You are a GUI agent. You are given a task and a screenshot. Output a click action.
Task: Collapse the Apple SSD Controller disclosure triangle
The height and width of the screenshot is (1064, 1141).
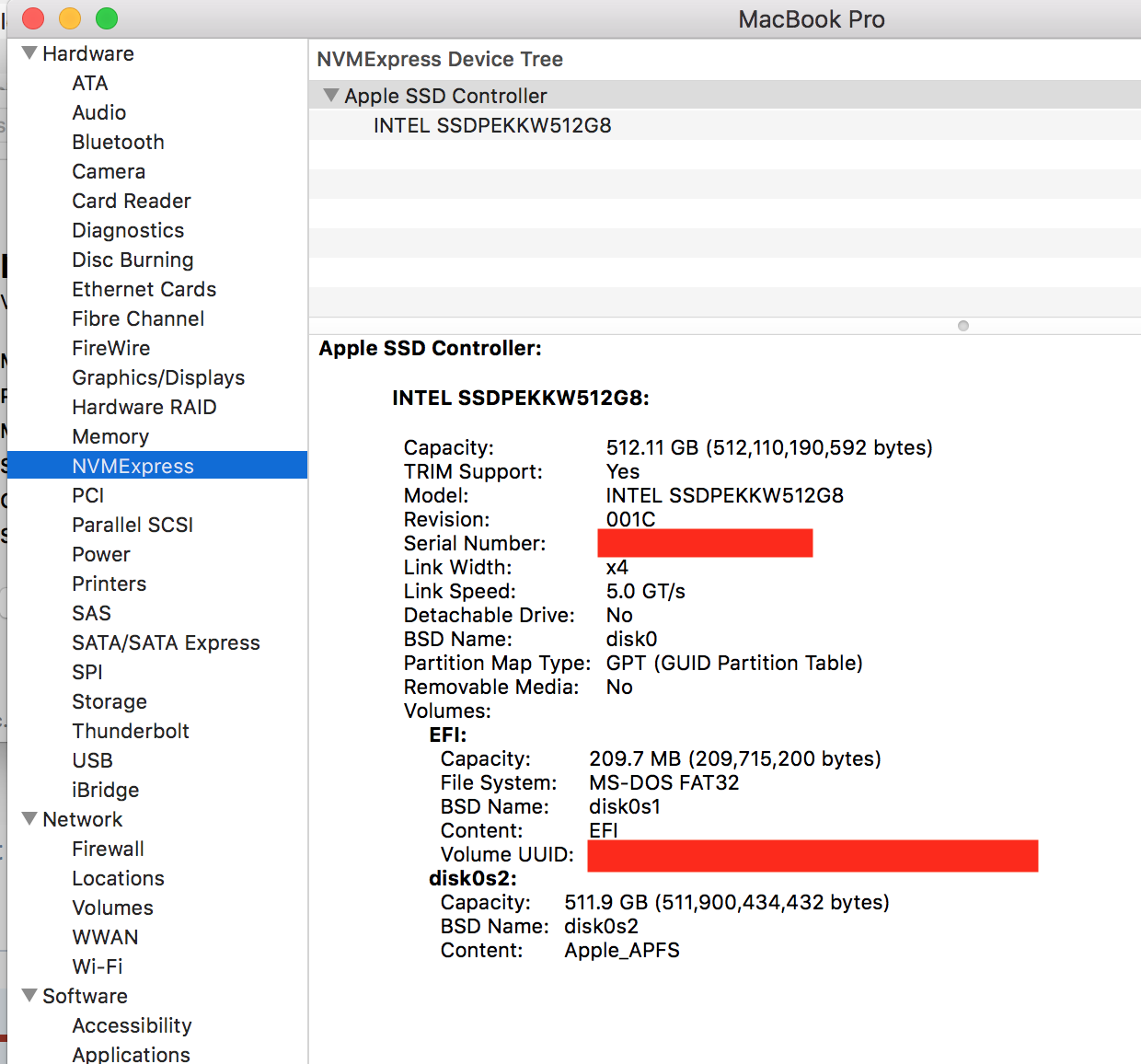pos(331,96)
